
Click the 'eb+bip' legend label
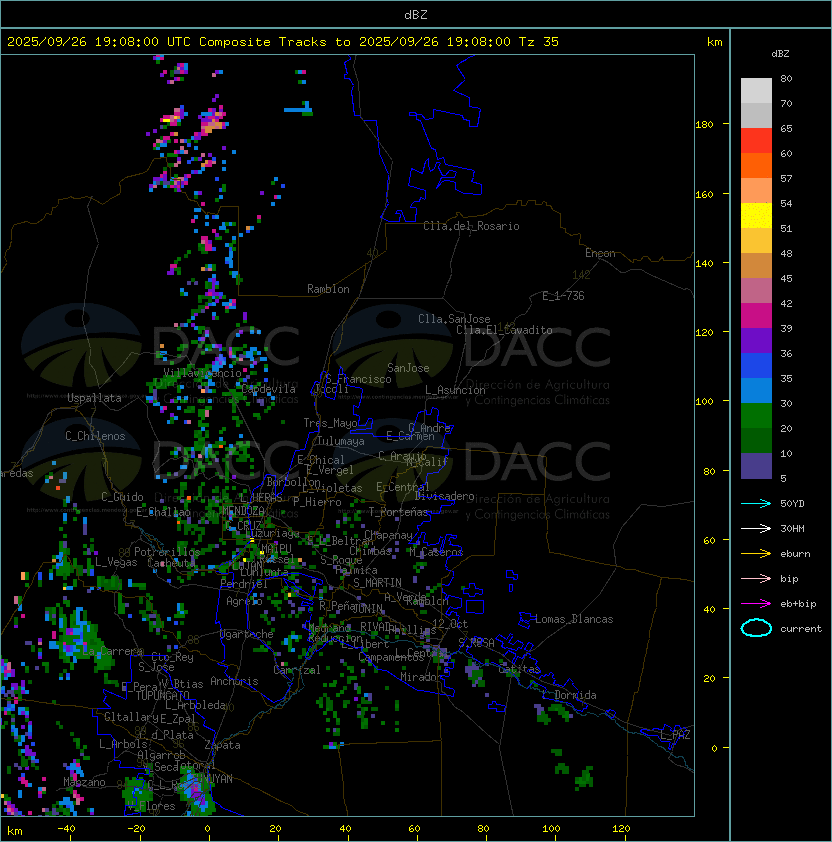[798, 604]
